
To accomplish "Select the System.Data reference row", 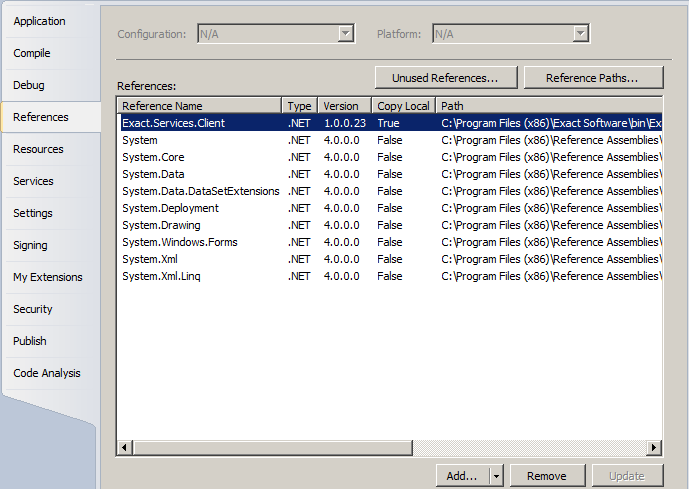I will [153, 174].
